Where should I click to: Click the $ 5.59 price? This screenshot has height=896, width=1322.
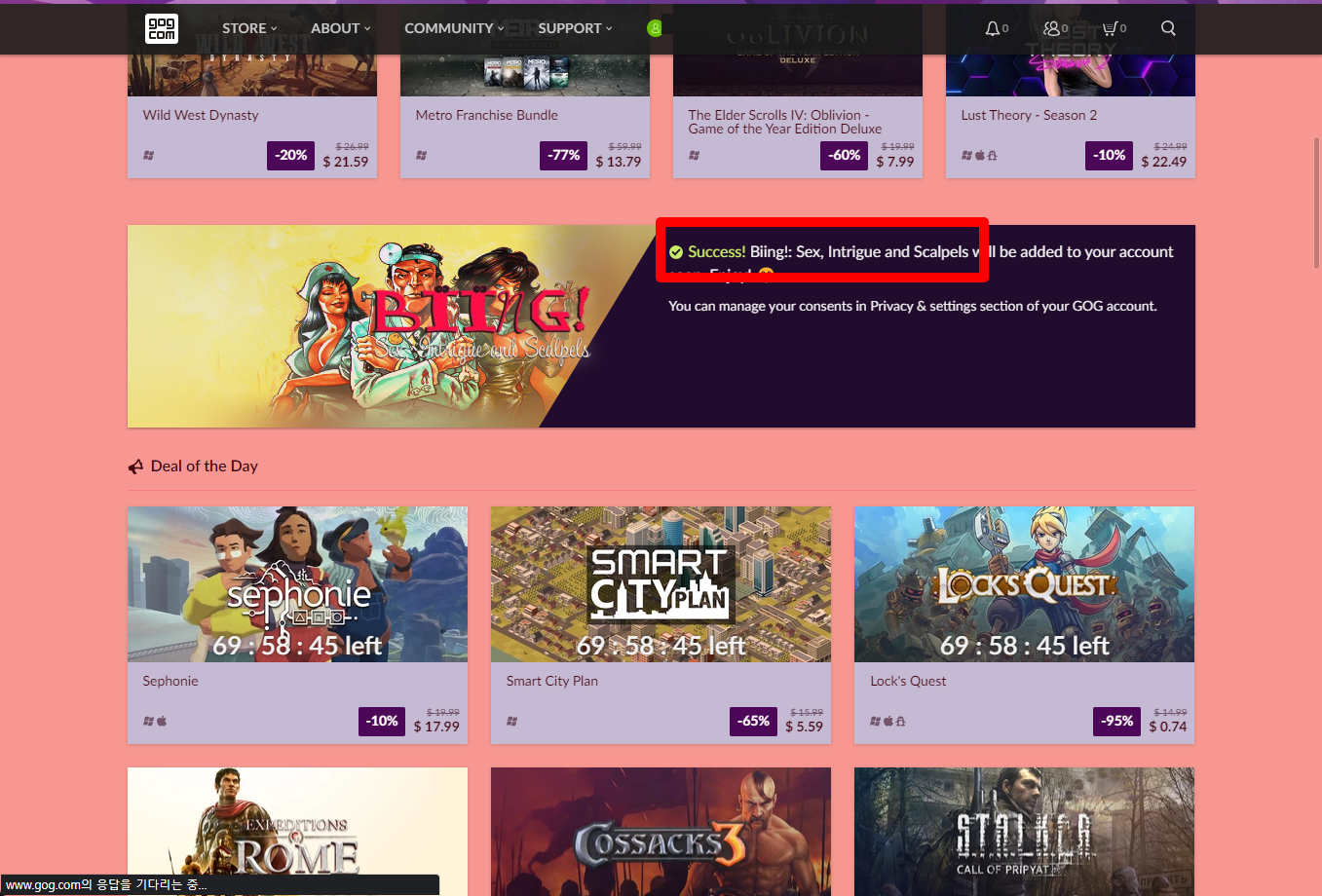[805, 727]
